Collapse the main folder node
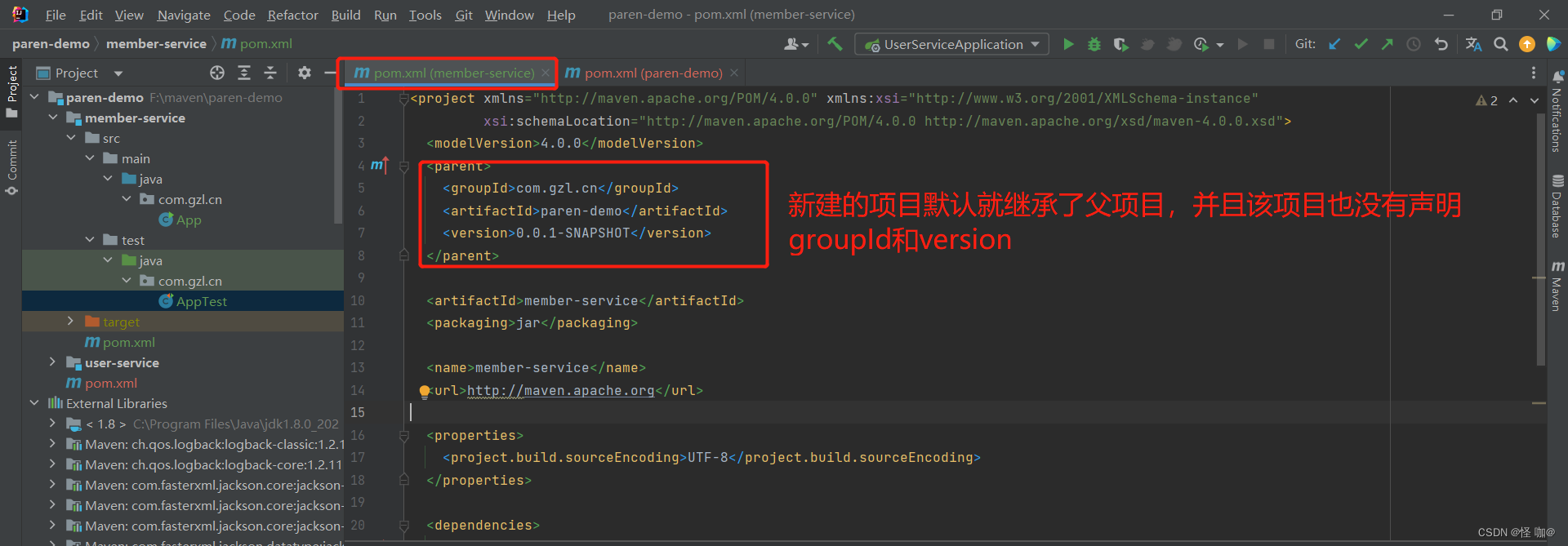 click(90, 158)
